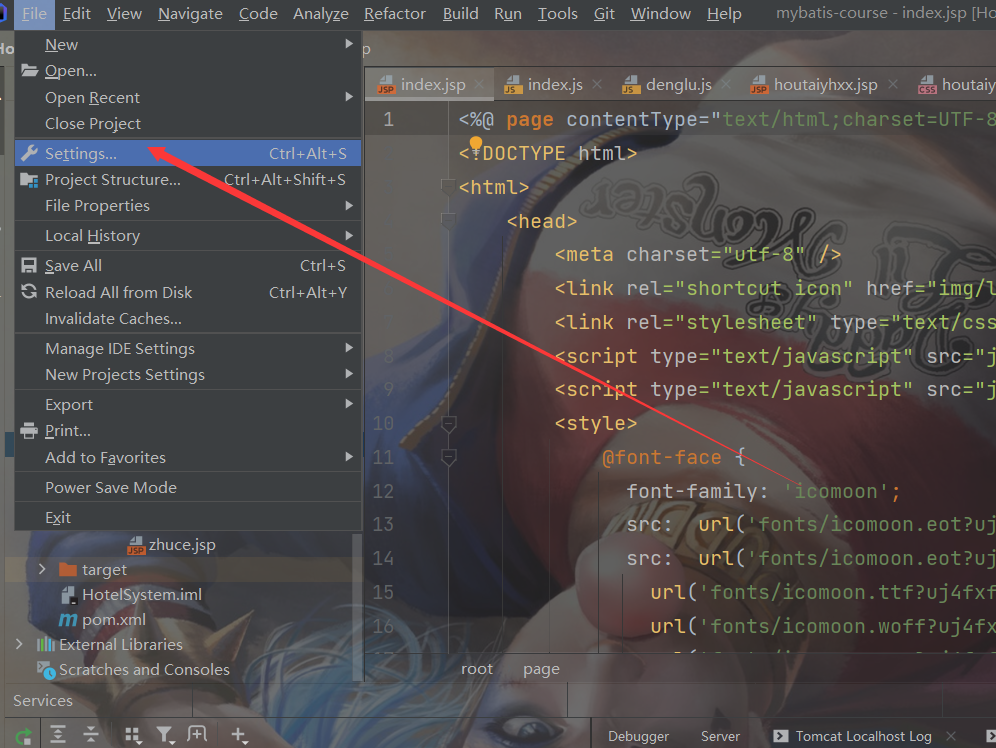Image resolution: width=996 pixels, height=748 pixels.
Task: Choose Exit from the File menu
Action: point(187,518)
